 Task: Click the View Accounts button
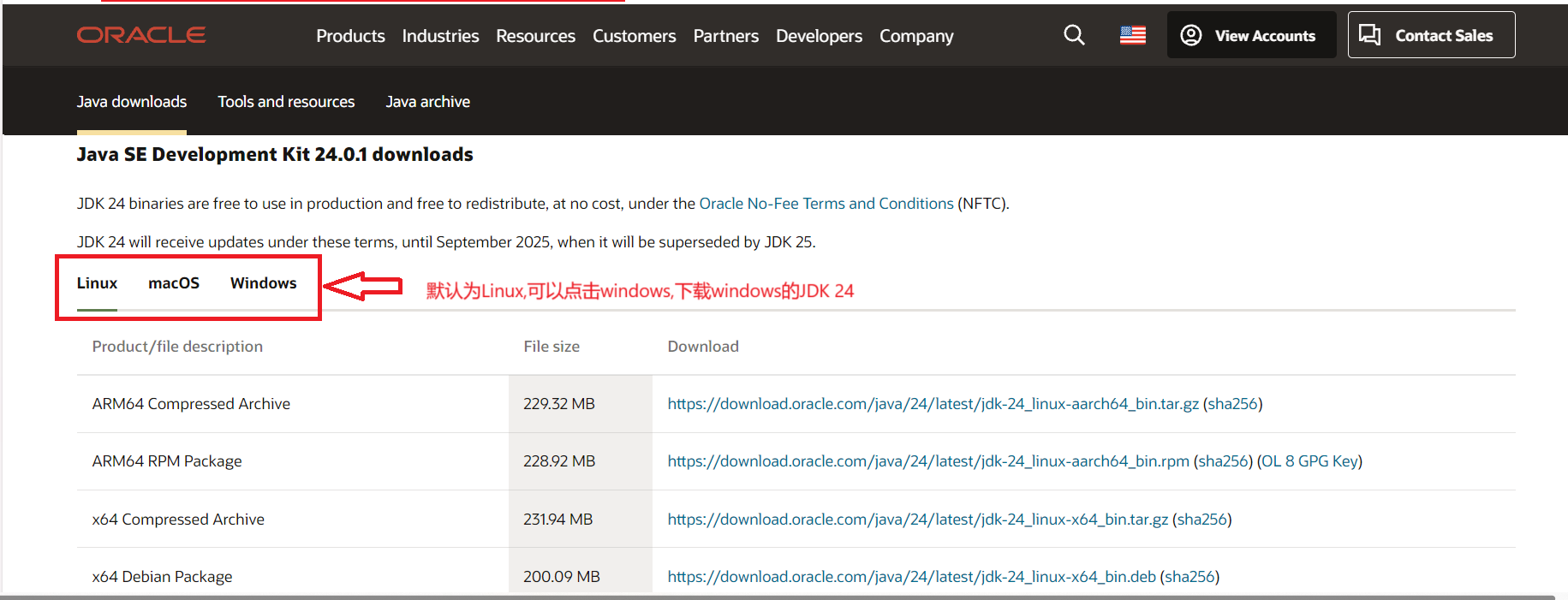1251,35
